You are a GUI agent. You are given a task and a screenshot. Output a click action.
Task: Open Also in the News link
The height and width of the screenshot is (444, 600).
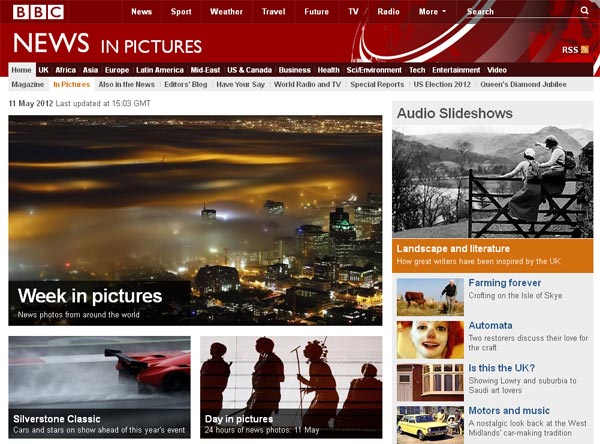click(x=127, y=84)
